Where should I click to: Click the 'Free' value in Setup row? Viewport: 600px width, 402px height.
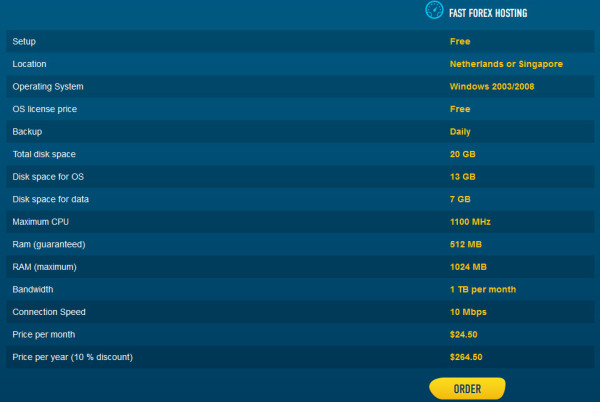[x=460, y=41]
